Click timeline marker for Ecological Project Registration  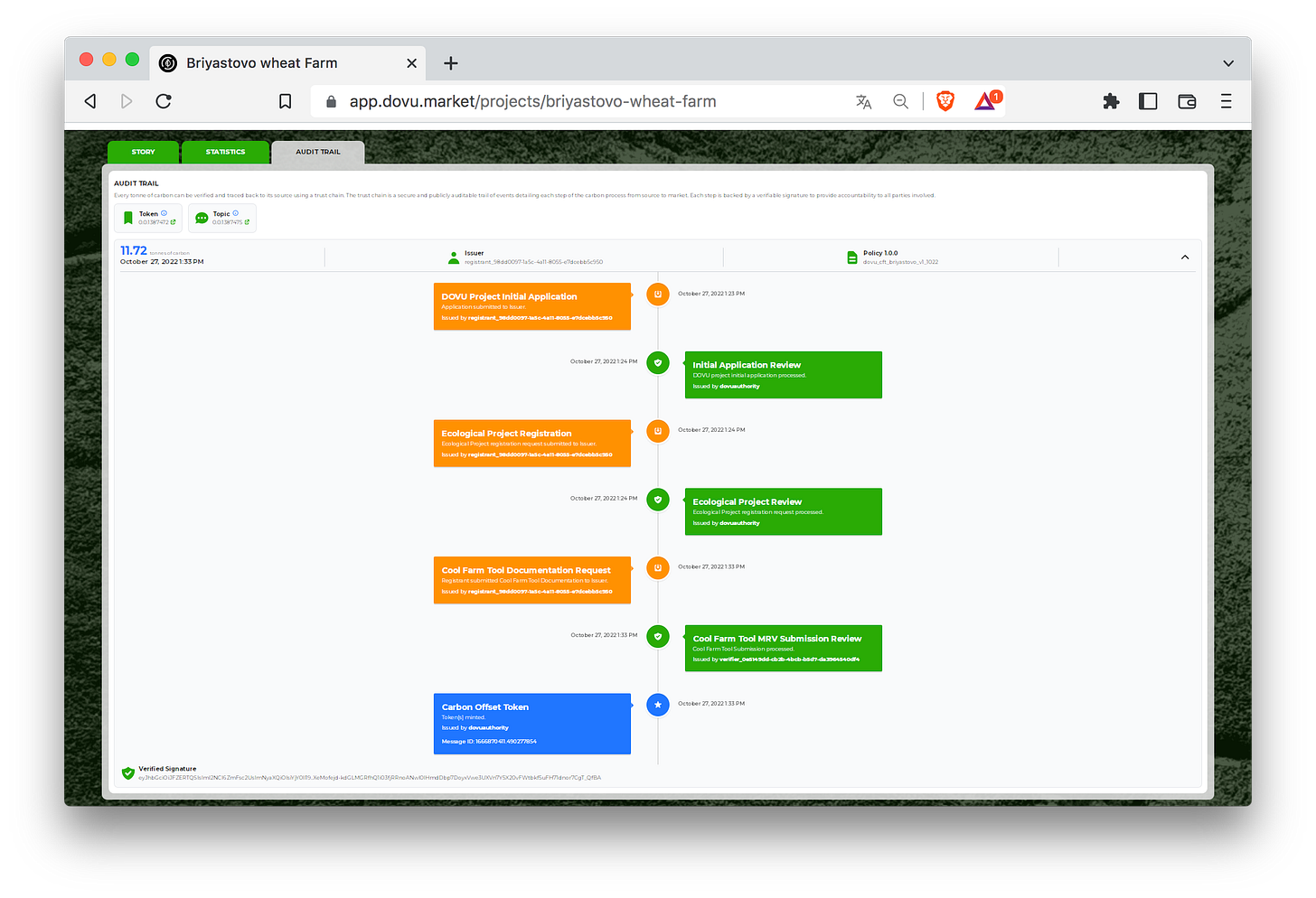(658, 431)
